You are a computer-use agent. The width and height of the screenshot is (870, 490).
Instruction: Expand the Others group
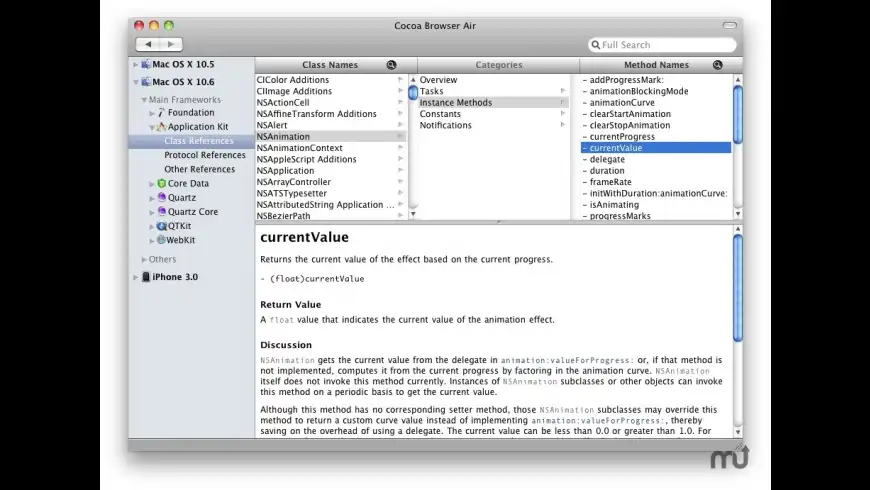[144, 259]
